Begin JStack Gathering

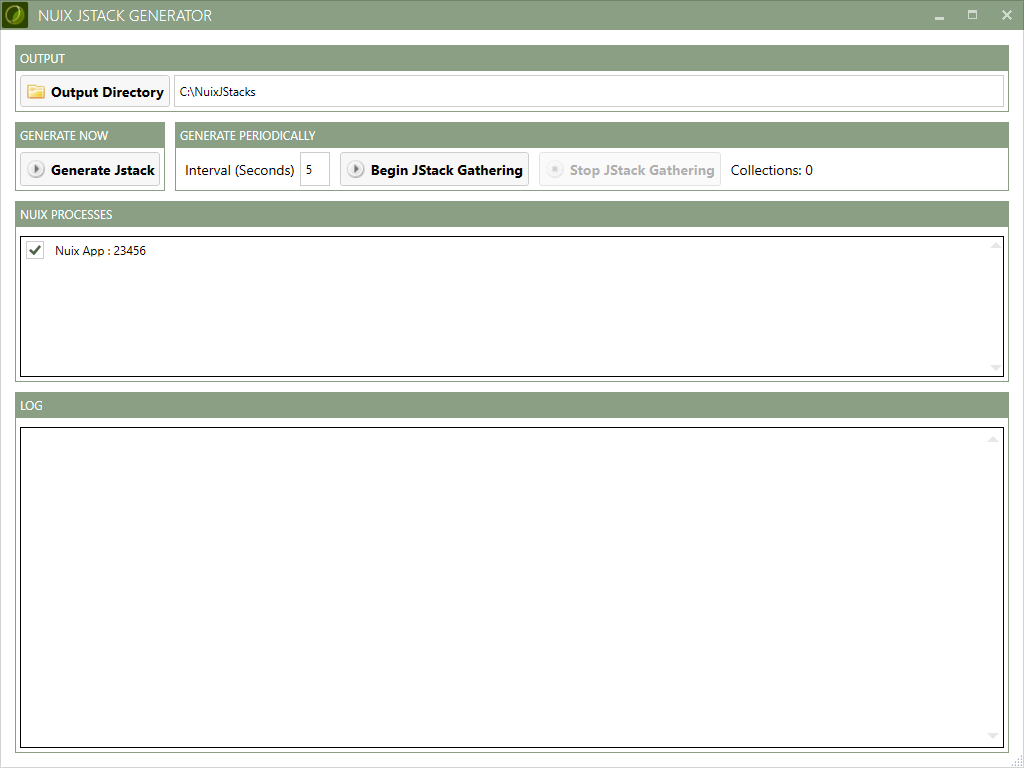coord(434,170)
